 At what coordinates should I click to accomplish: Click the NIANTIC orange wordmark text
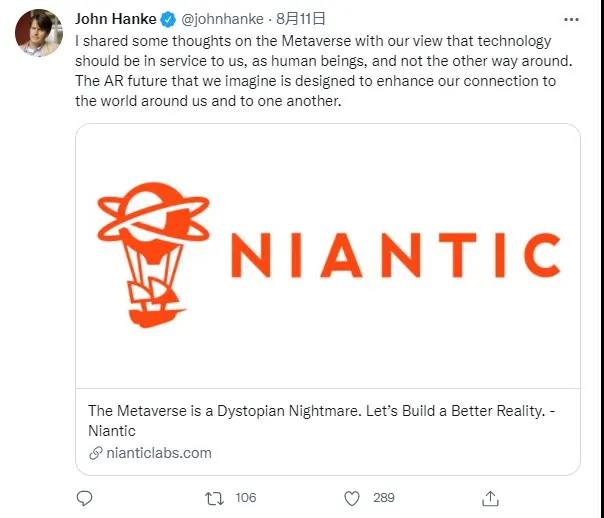(396, 255)
